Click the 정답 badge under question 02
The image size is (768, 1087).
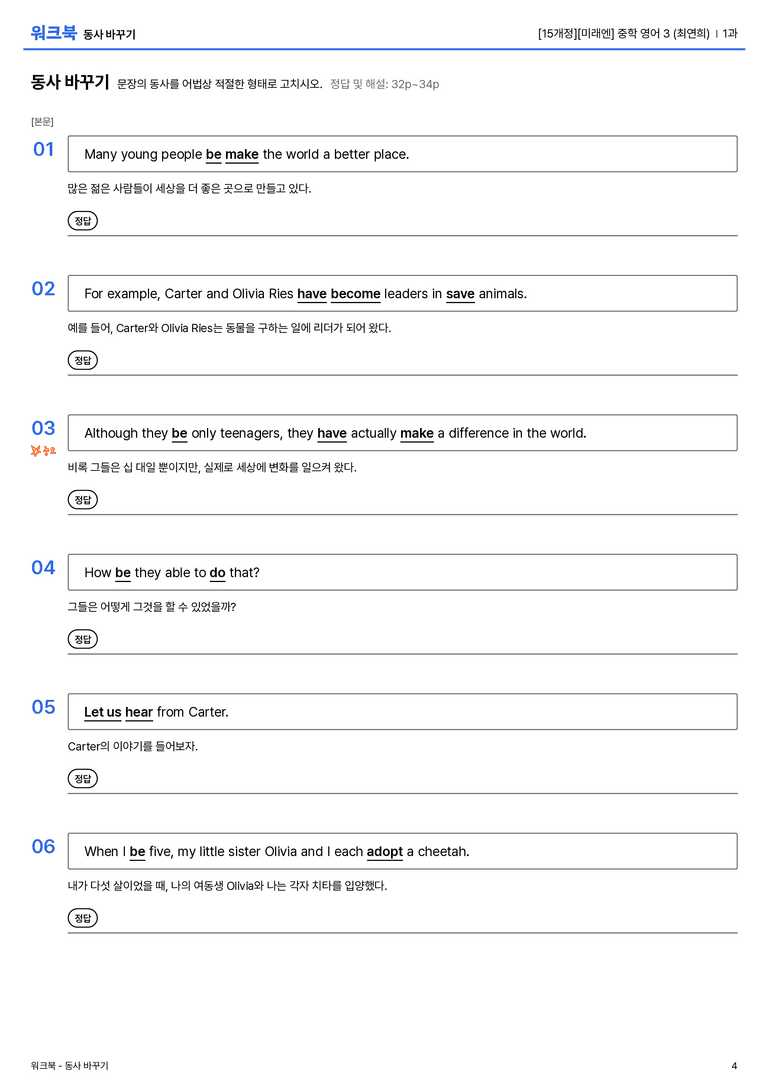82,360
